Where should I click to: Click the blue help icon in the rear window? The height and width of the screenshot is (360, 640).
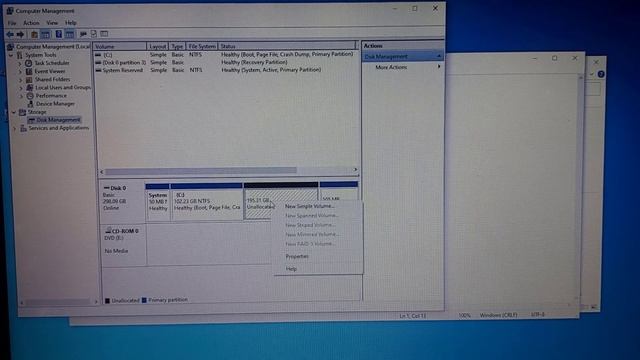pos(601,74)
